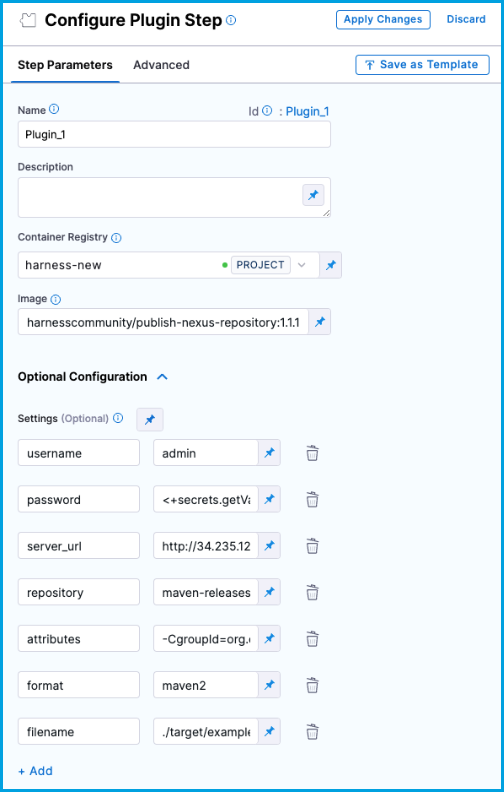Click pin icon next to Settings label
504x792 pixels.
point(150,419)
